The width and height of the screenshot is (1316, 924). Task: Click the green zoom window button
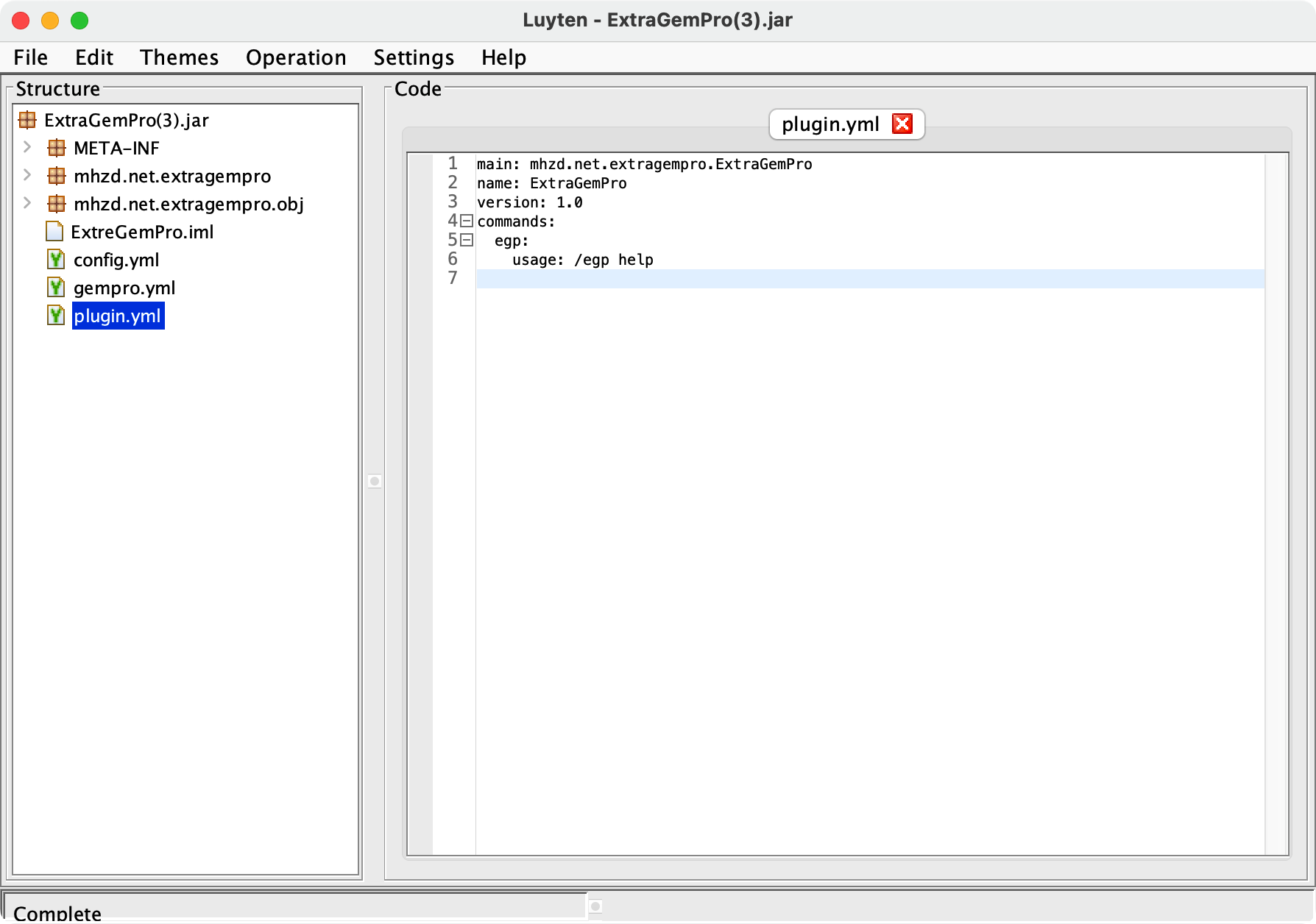tap(79, 21)
